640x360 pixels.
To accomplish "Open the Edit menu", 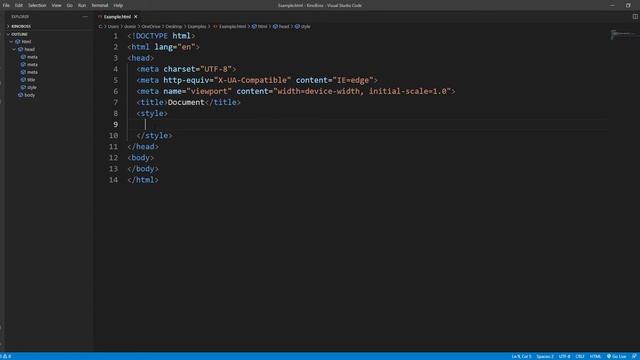I will [19, 5].
